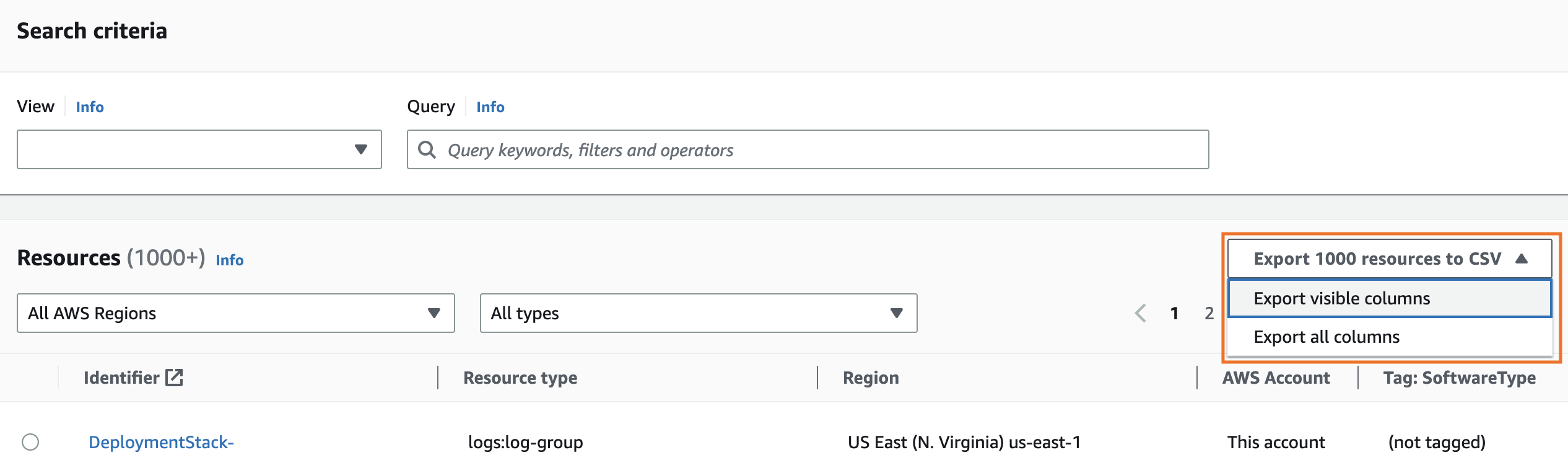Select the DeploymentStack- row radio button

30,442
